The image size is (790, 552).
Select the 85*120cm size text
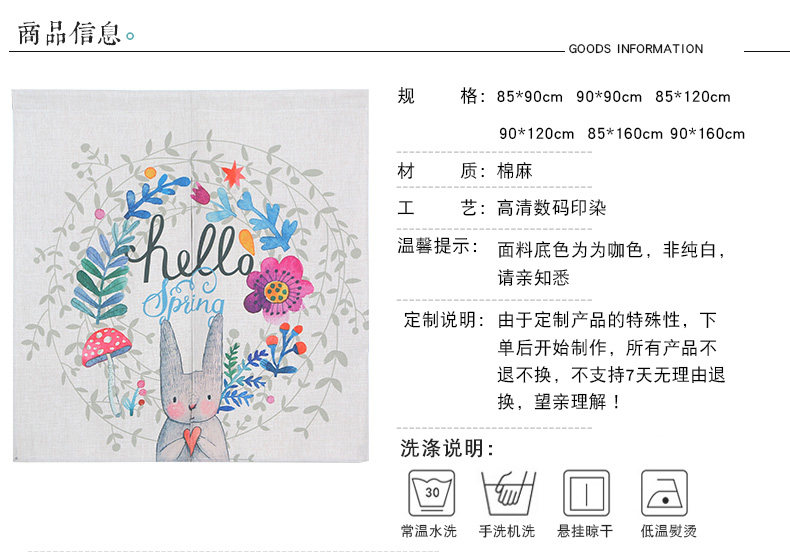[693, 97]
